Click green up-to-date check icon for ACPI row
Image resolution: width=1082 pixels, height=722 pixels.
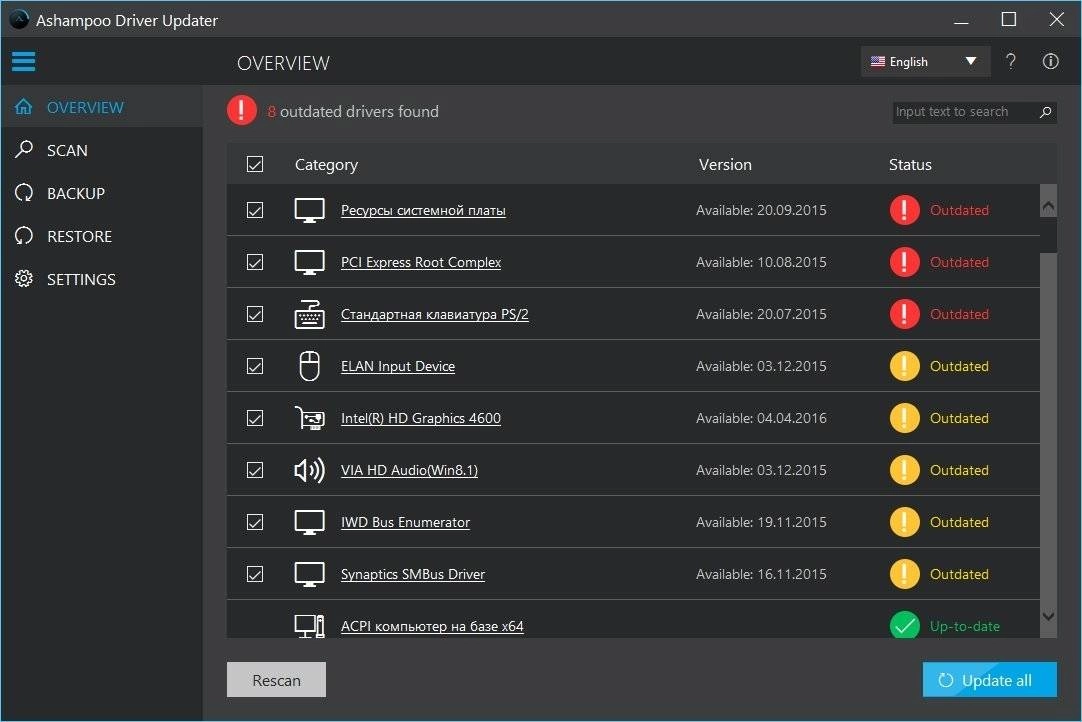904,625
